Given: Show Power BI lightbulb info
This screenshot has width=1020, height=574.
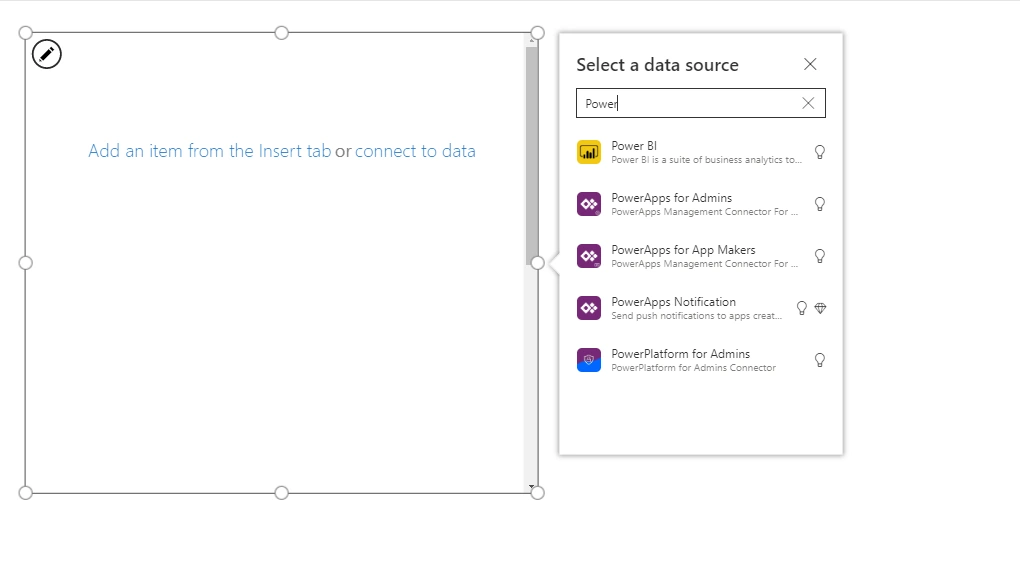Looking at the screenshot, I should 820,152.
